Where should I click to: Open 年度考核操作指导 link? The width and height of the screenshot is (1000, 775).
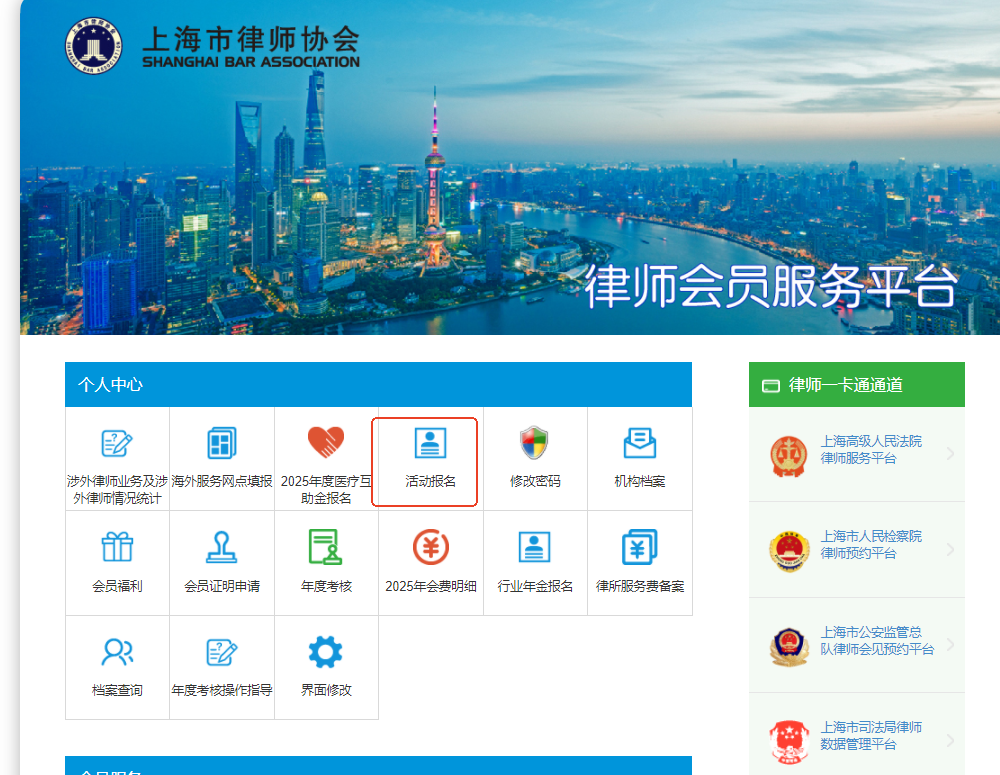[x=221, y=689]
